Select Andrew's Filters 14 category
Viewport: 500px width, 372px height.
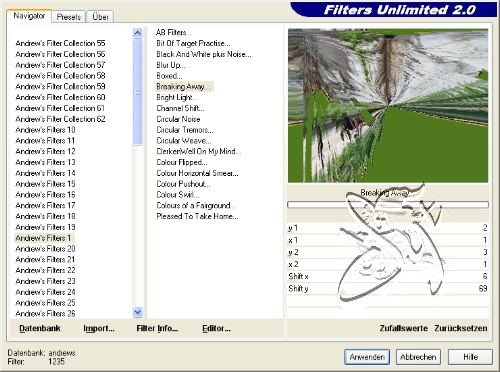point(45,173)
